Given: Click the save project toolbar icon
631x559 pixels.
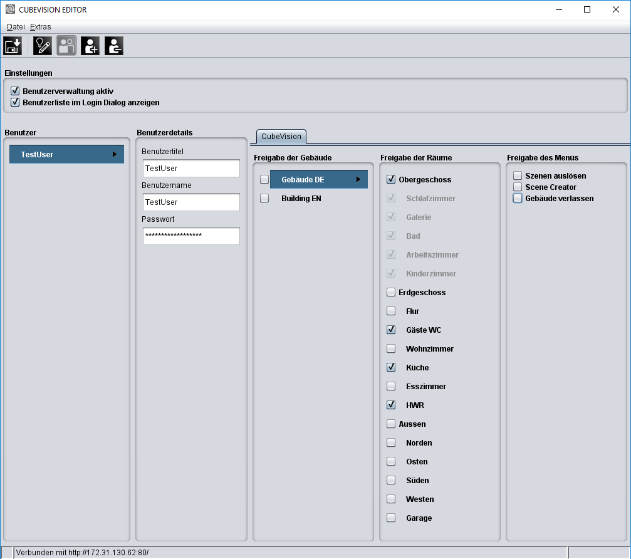Looking at the screenshot, I should pyautogui.click(x=12, y=45).
